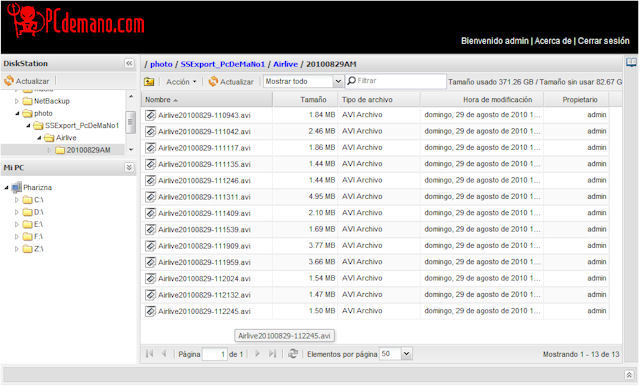Expand the D:\ drive arrow
Viewport: 640px width, 387px height.
[x=17, y=212]
